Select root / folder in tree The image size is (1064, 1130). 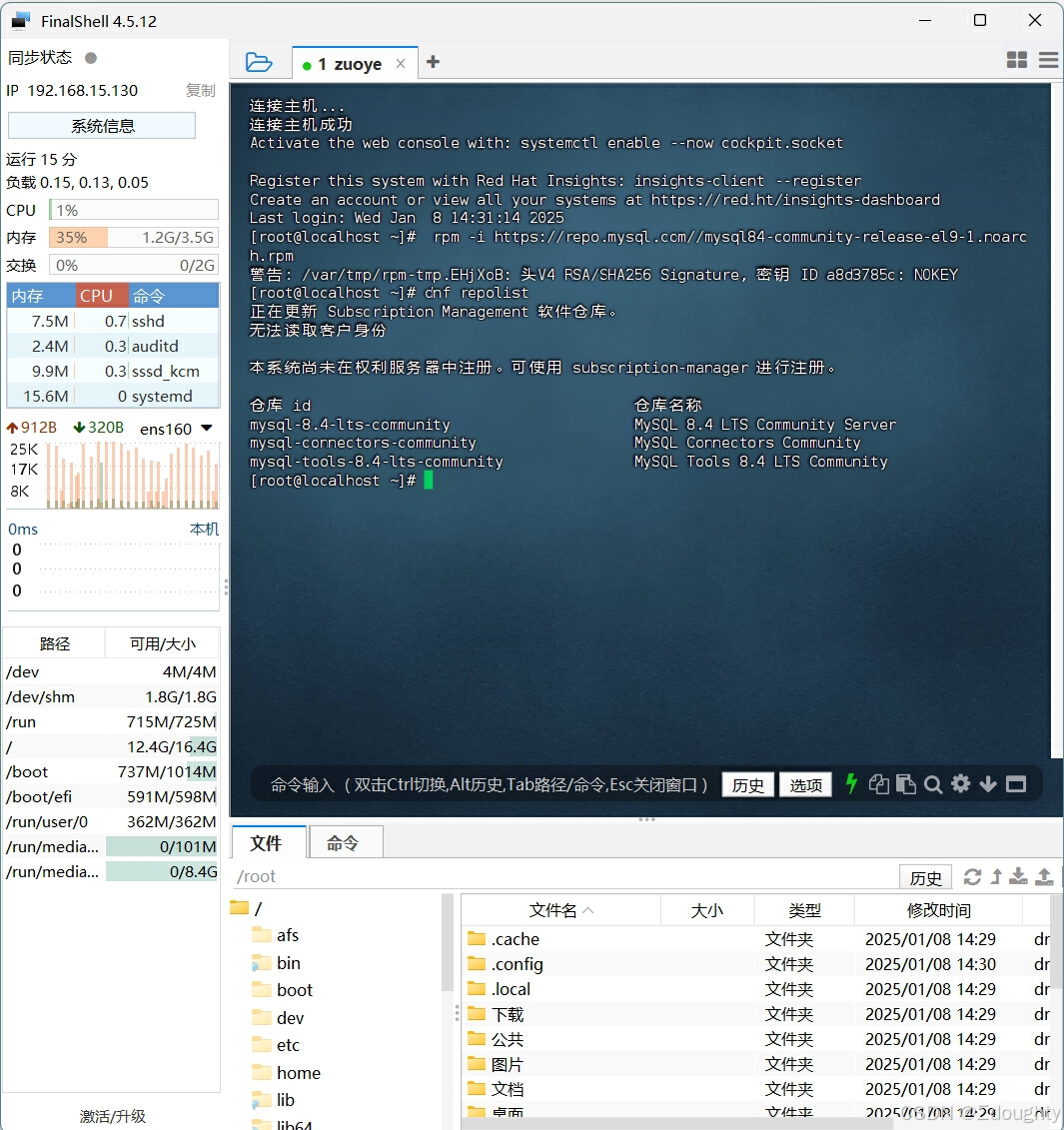(246, 908)
